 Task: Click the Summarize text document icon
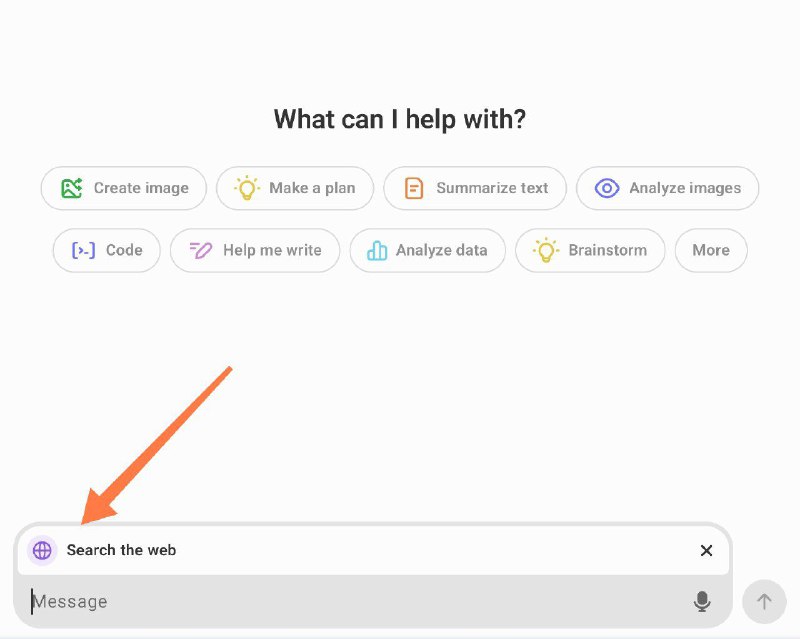(414, 188)
